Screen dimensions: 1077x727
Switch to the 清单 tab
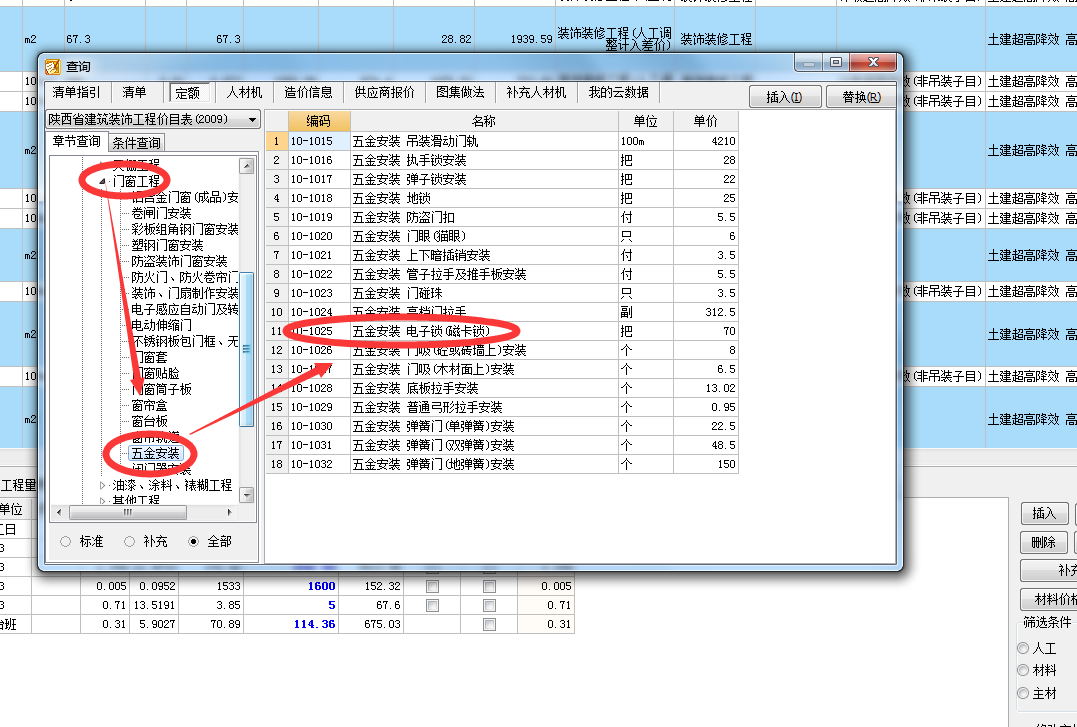pos(134,92)
